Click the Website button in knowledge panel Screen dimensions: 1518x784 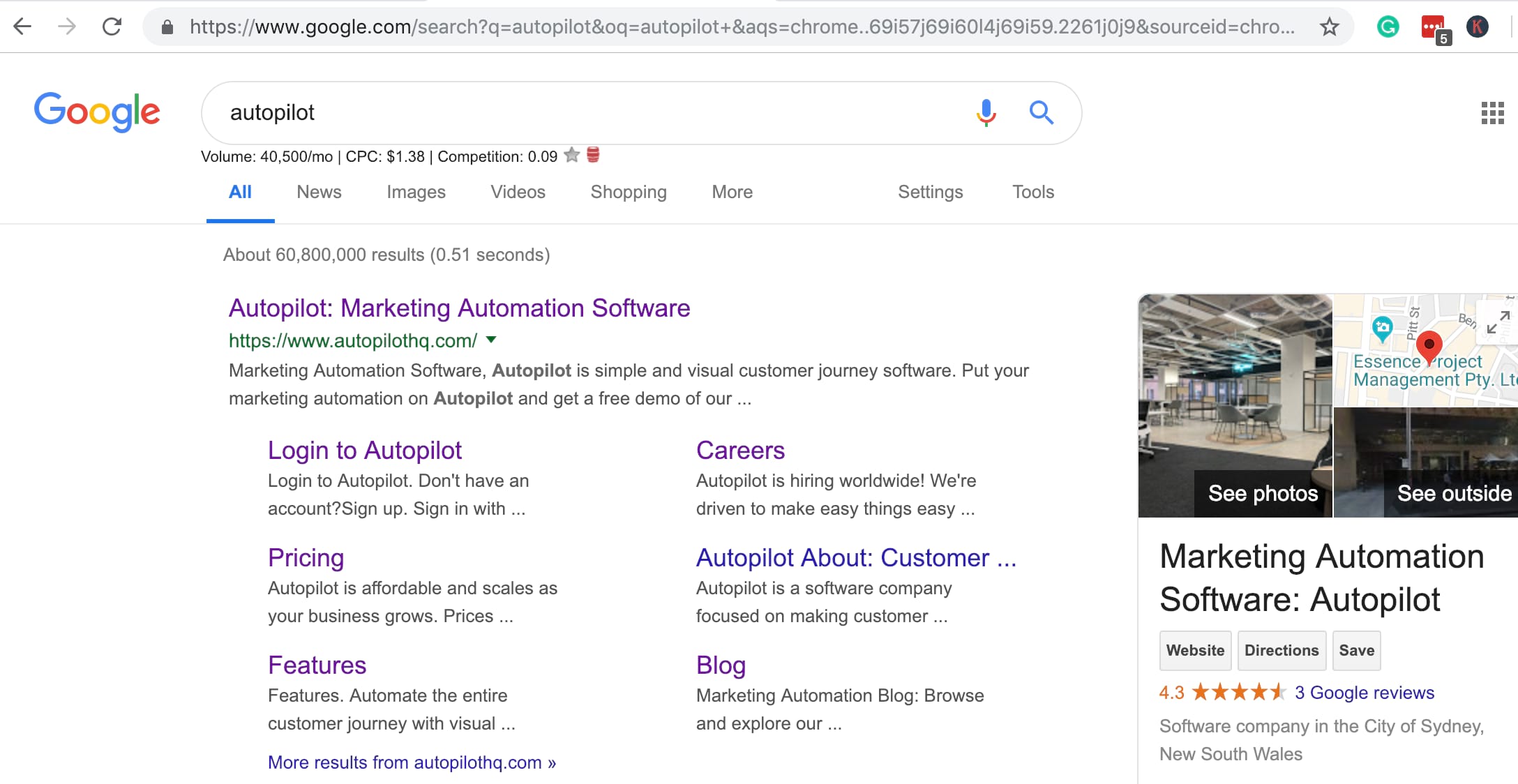pyautogui.click(x=1195, y=650)
